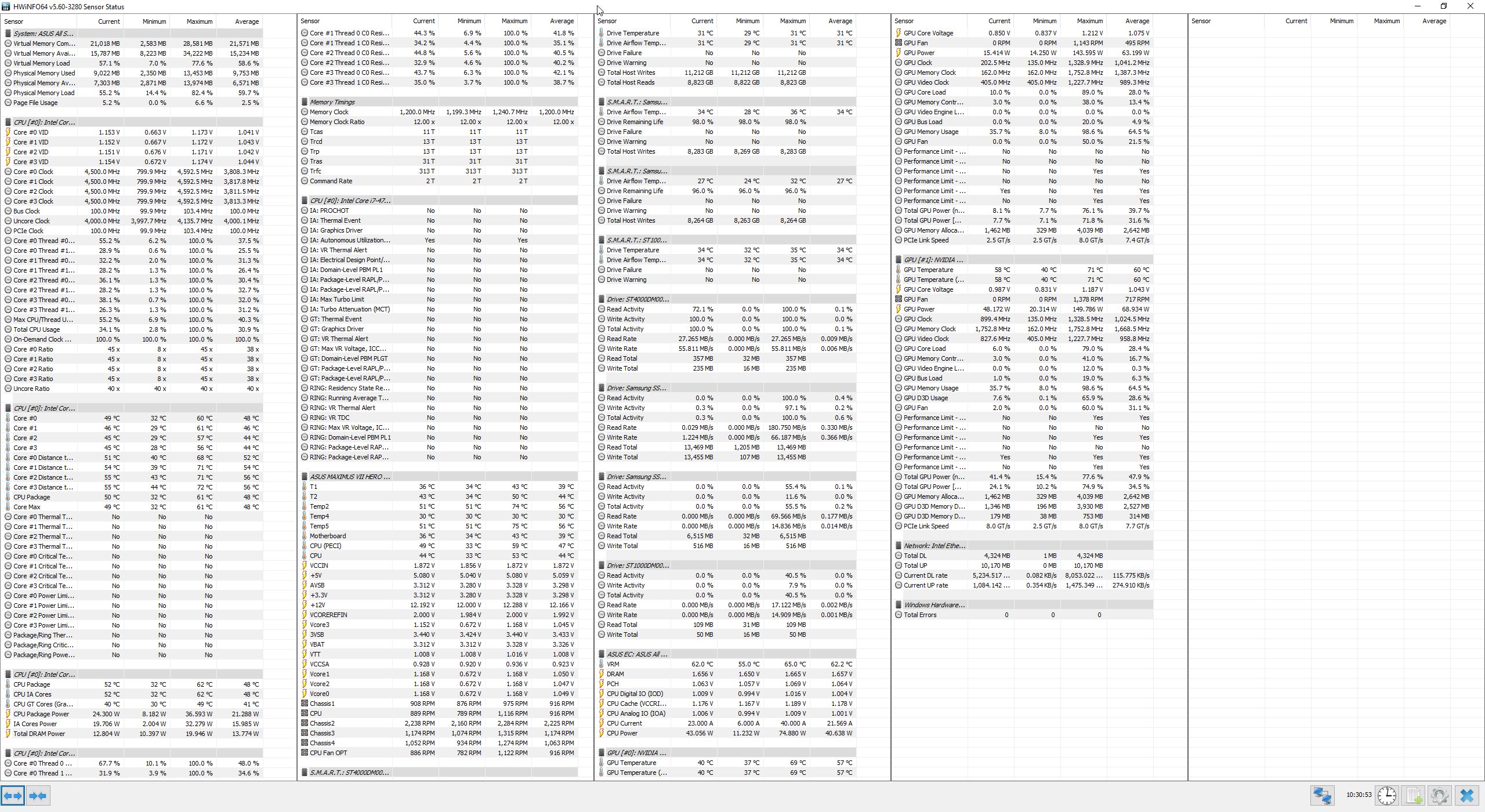Viewport: 1485px width, 812px height.
Task: Select the Total DRAM Power row
Action: tap(133, 734)
